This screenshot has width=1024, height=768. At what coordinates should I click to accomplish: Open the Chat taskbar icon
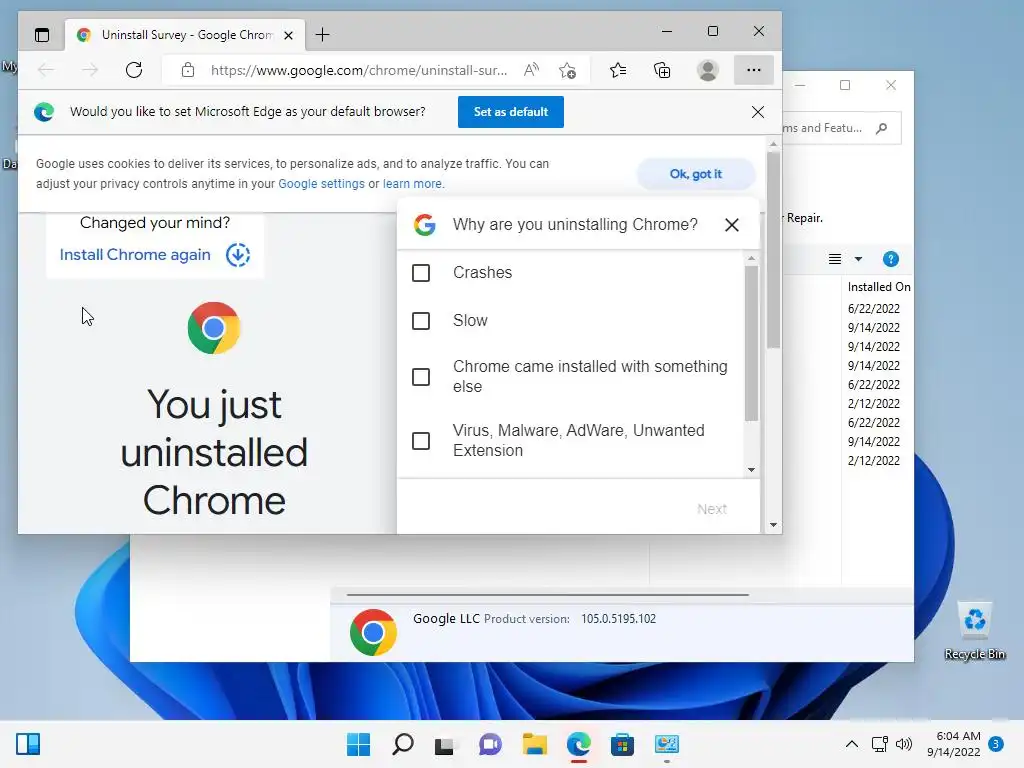(490, 744)
